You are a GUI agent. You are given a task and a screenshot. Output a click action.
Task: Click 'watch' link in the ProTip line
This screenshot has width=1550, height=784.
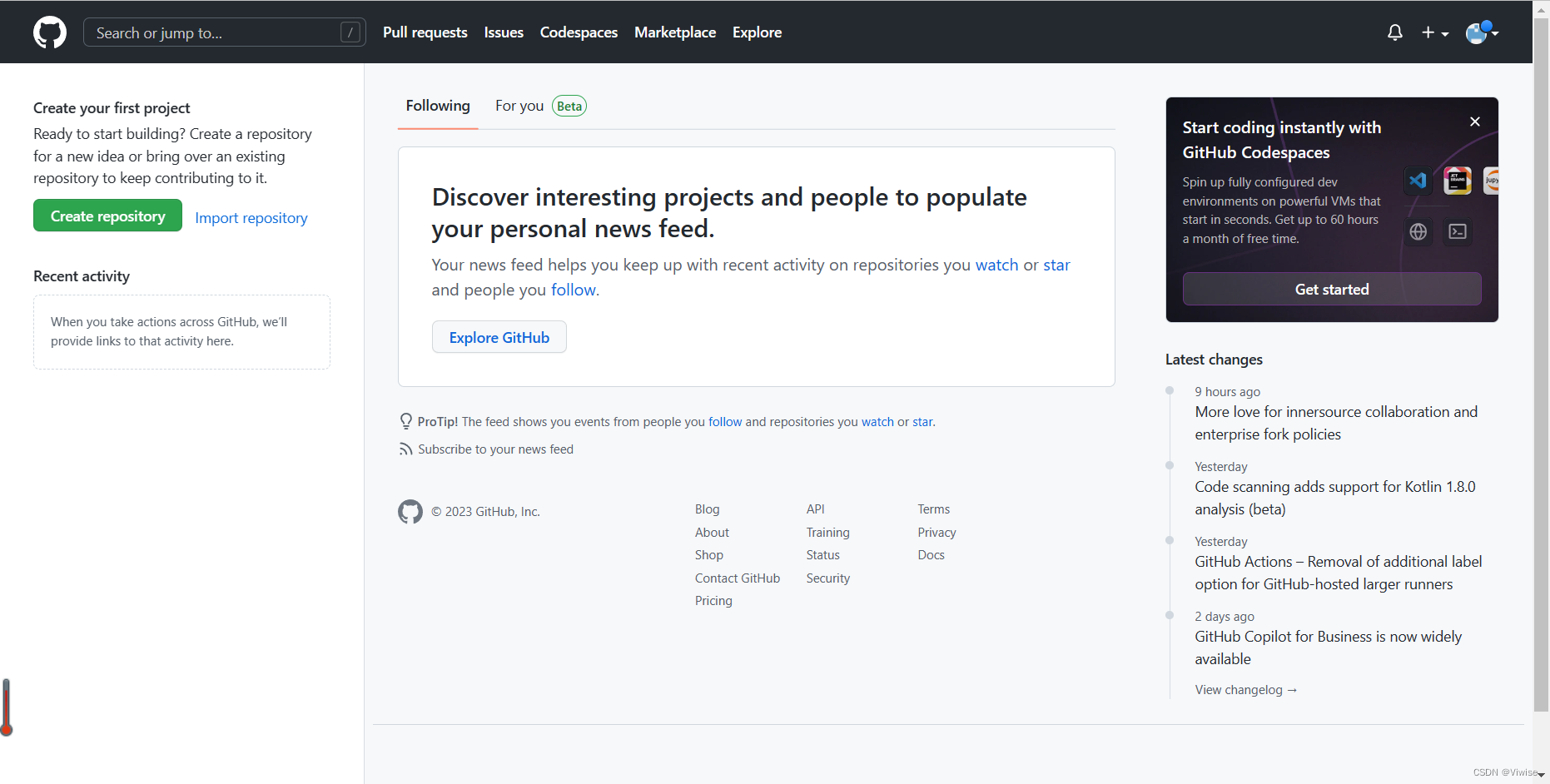[x=877, y=422]
